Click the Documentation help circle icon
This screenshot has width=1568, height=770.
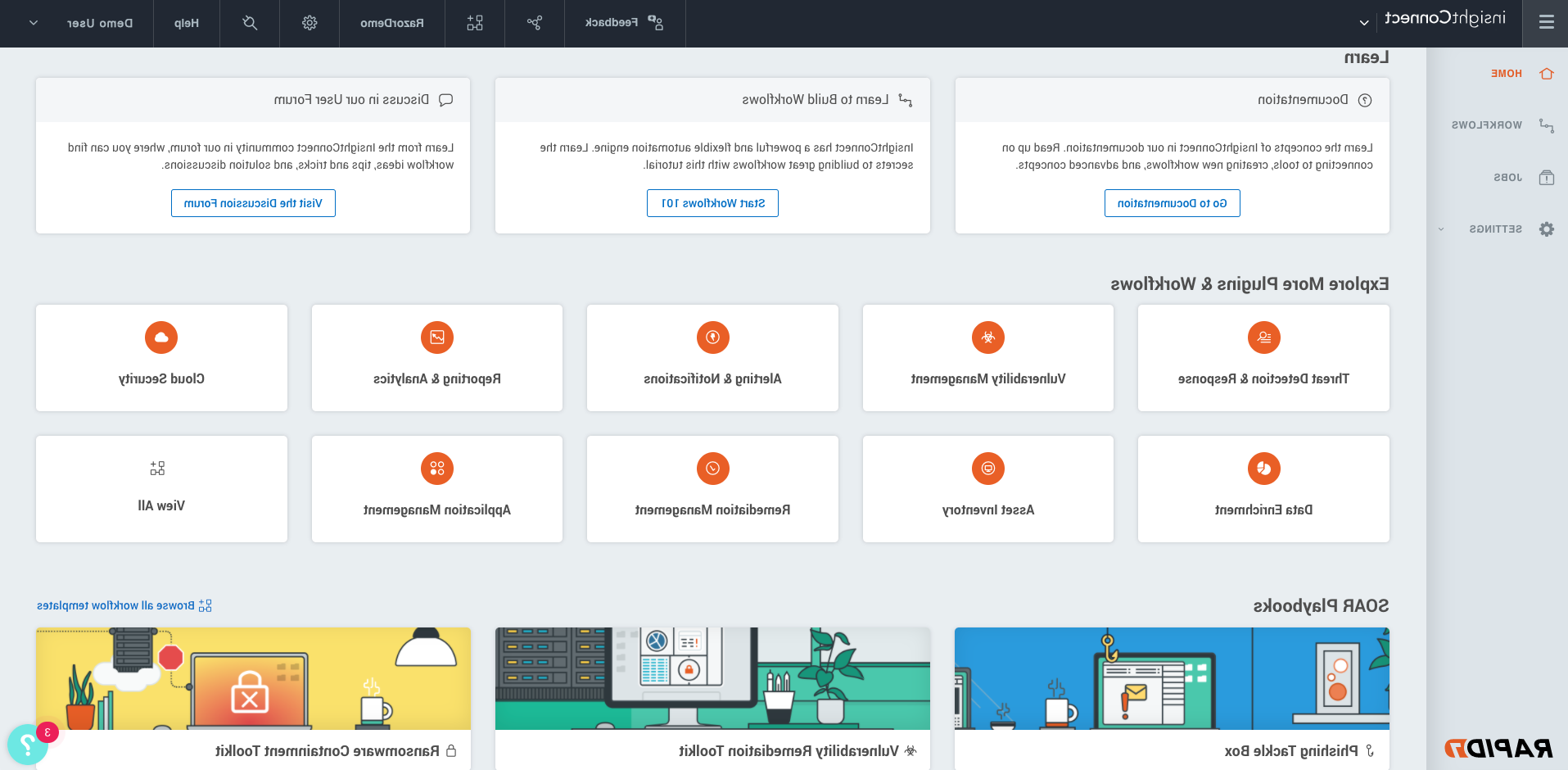click(x=1365, y=100)
